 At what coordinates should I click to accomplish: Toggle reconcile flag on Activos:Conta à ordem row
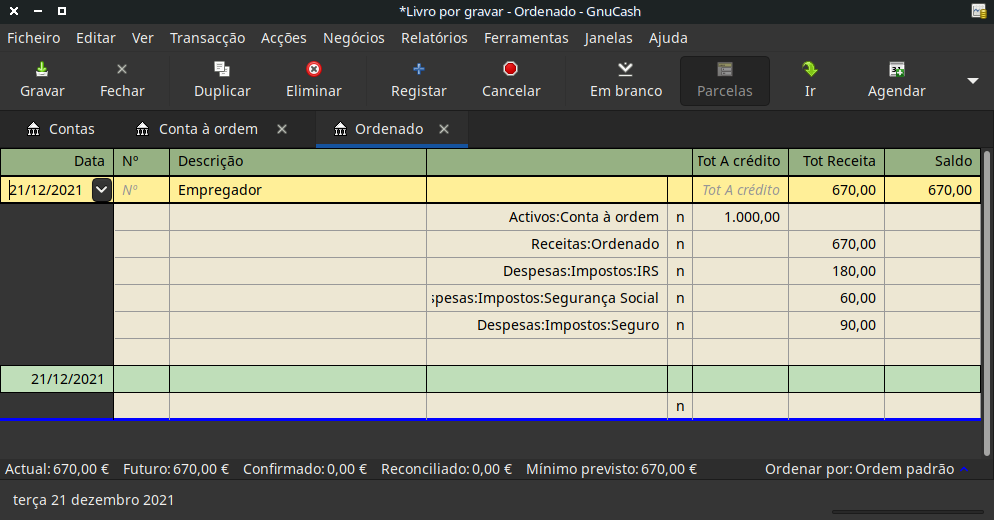(680, 217)
